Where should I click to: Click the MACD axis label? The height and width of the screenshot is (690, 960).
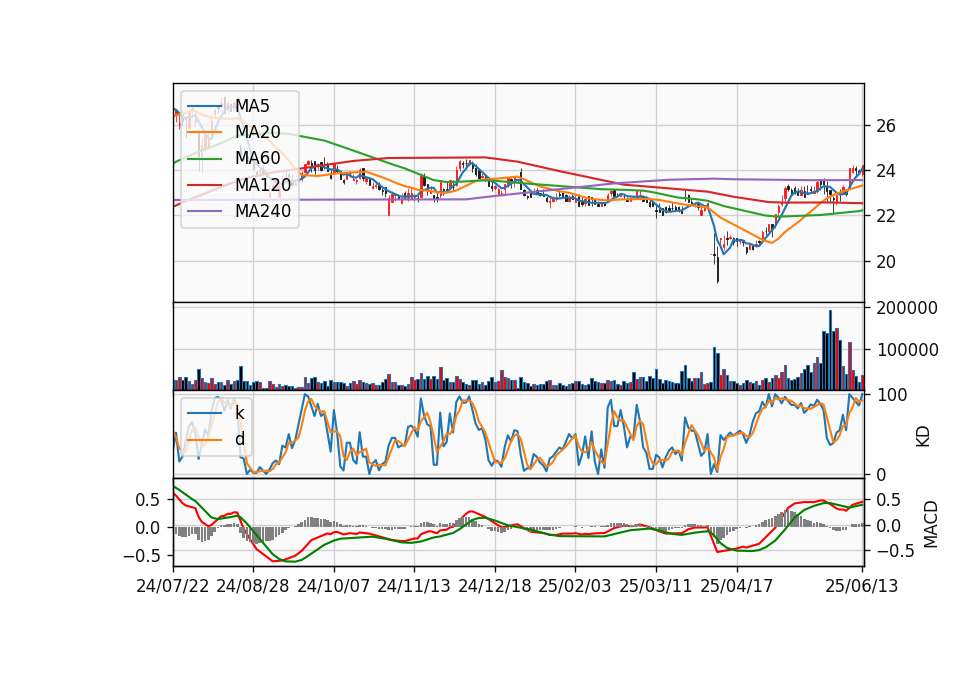tap(931, 525)
